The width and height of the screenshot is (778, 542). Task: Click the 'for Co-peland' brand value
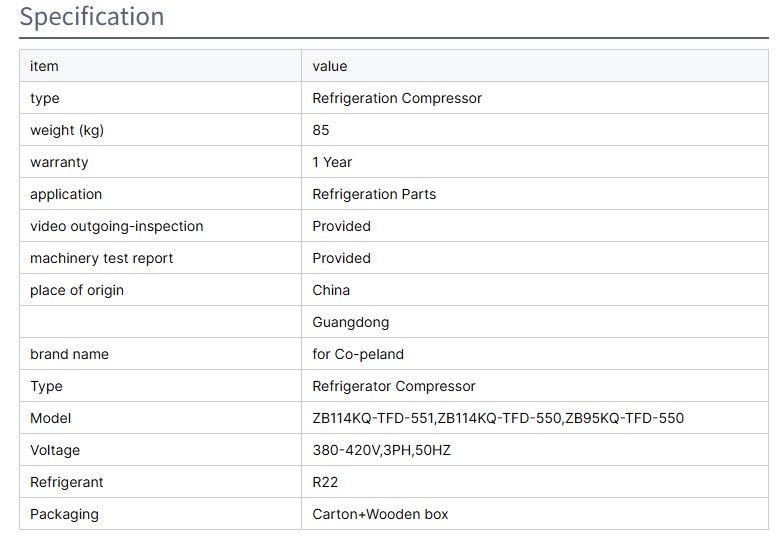point(358,354)
